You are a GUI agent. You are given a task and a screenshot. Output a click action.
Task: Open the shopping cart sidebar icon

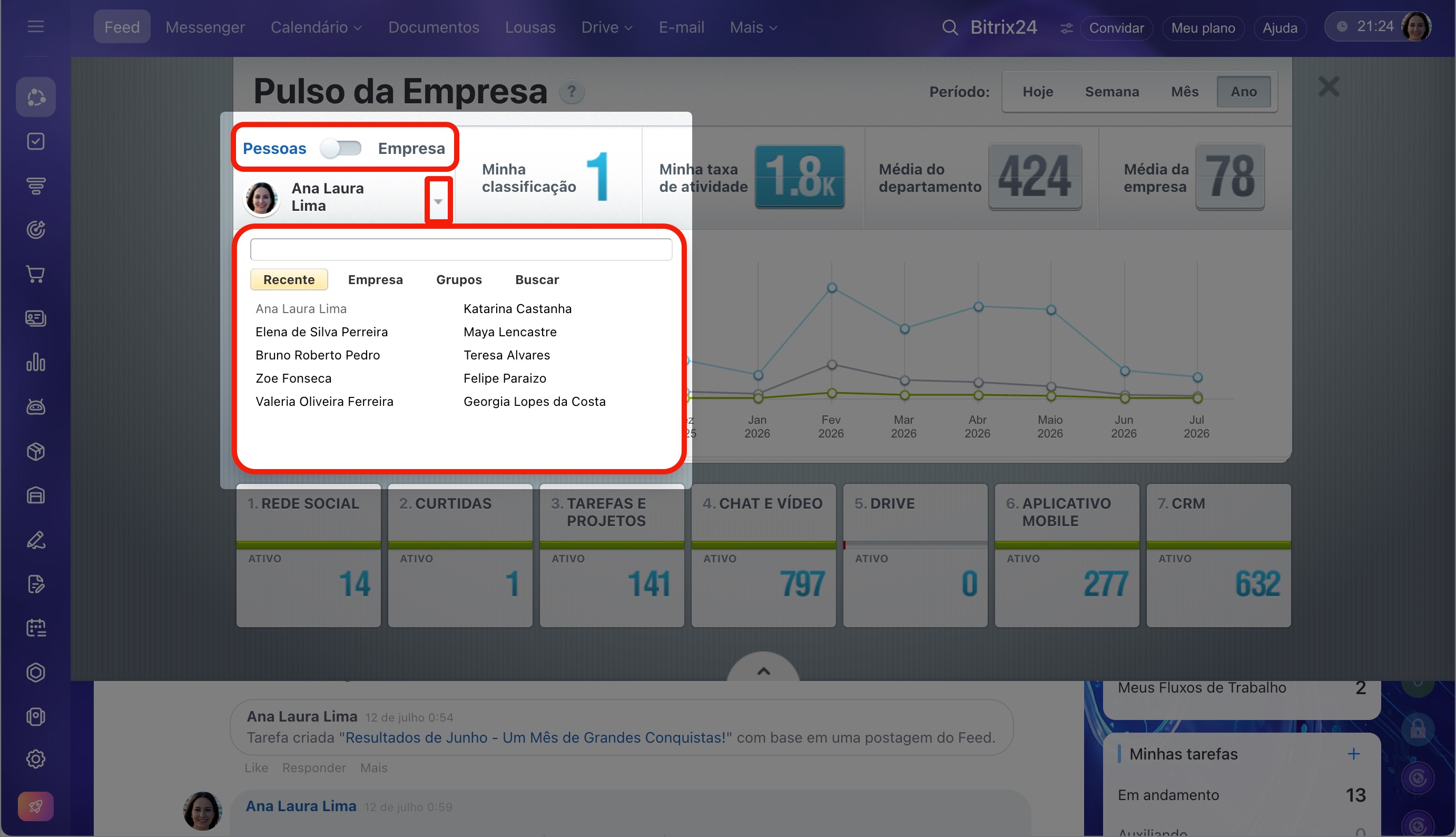click(36, 274)
